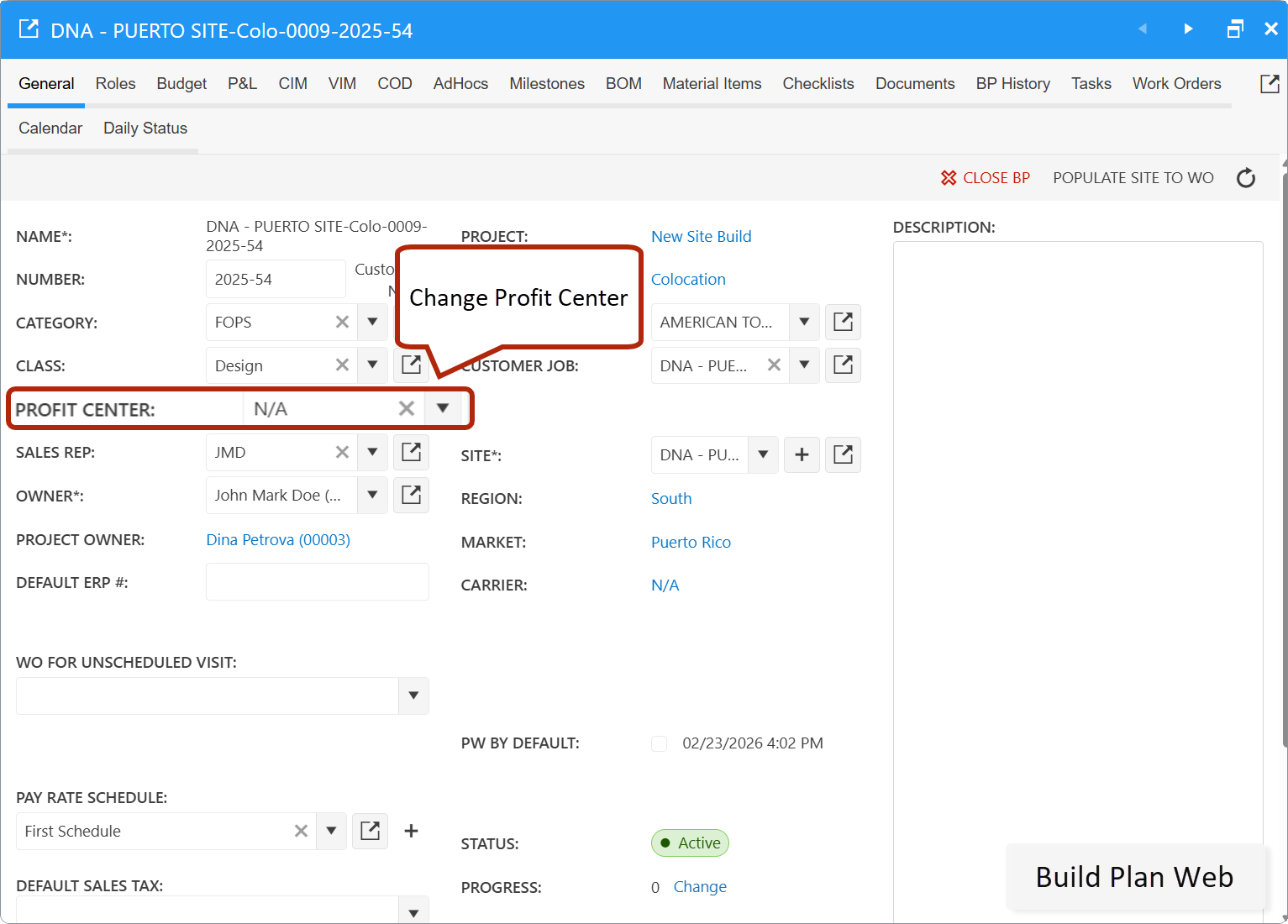Image resolution: width=1288 pixels, height=924 pixels.
Task: Open AMERICAN TO... customer record icon
Action: tap(843, 322)
